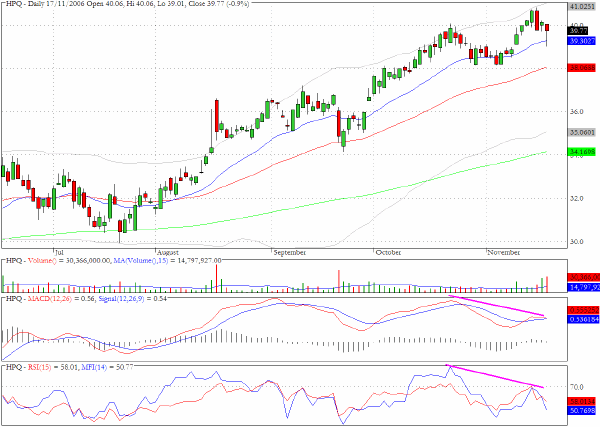Click the September month label
The height and width of the screenshot is (427, 600).
pos(290,253)
